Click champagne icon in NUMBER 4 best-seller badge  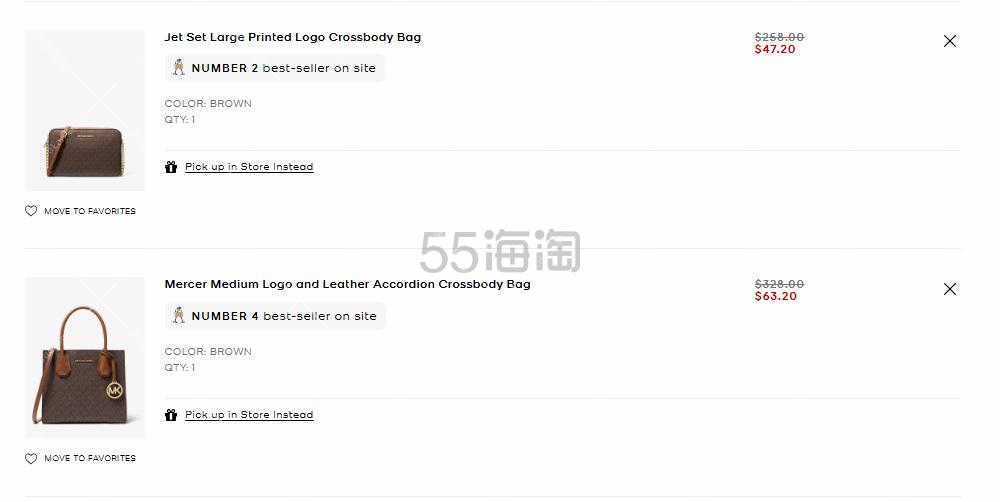(x=179, y=315)
